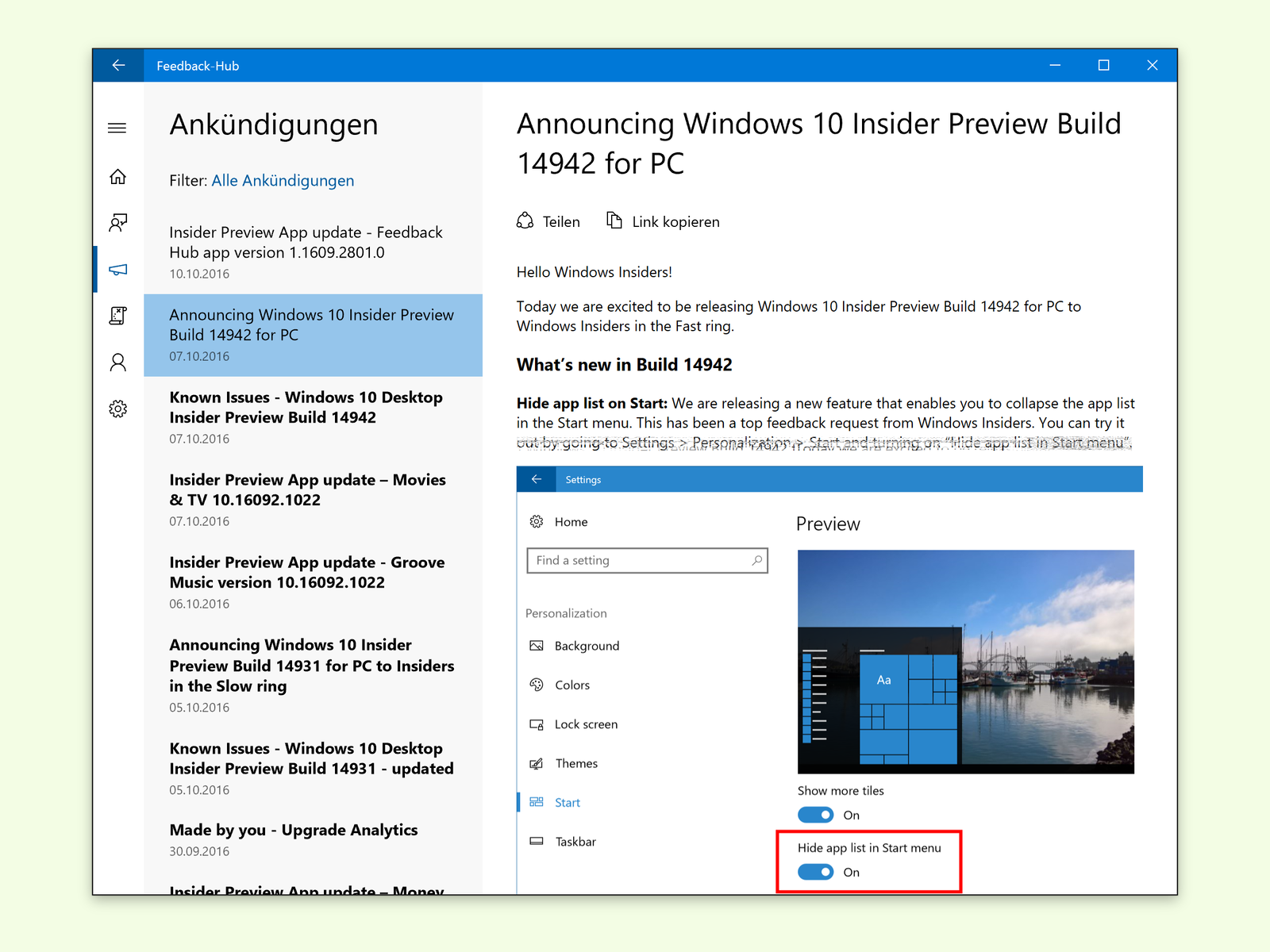
Task: Open the hamburger navigation menu
Action: (117, 128)
